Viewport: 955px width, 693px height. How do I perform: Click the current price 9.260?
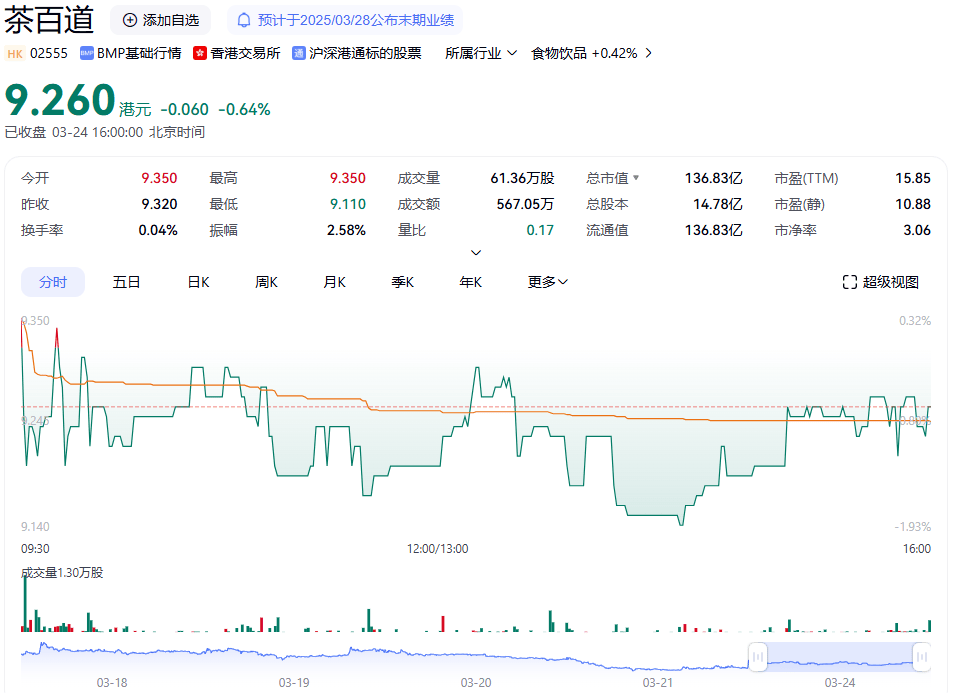(60, 100)
